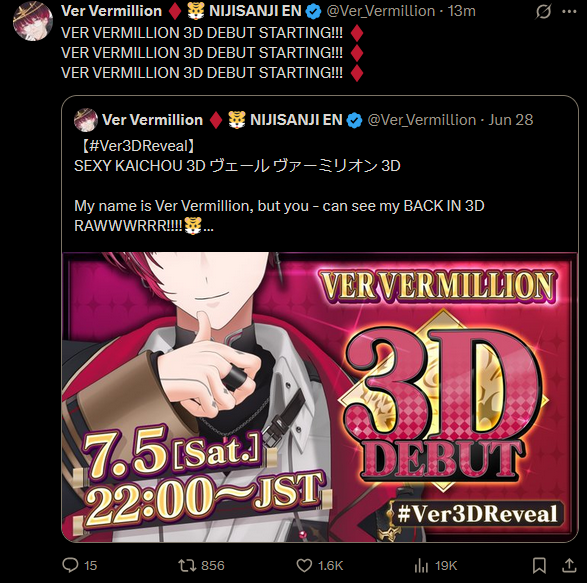Image resolution: width=587 pixels, height=583 pixels.
Task: Open Ver Vermillion's profile avatar
Action: [33, 21]
